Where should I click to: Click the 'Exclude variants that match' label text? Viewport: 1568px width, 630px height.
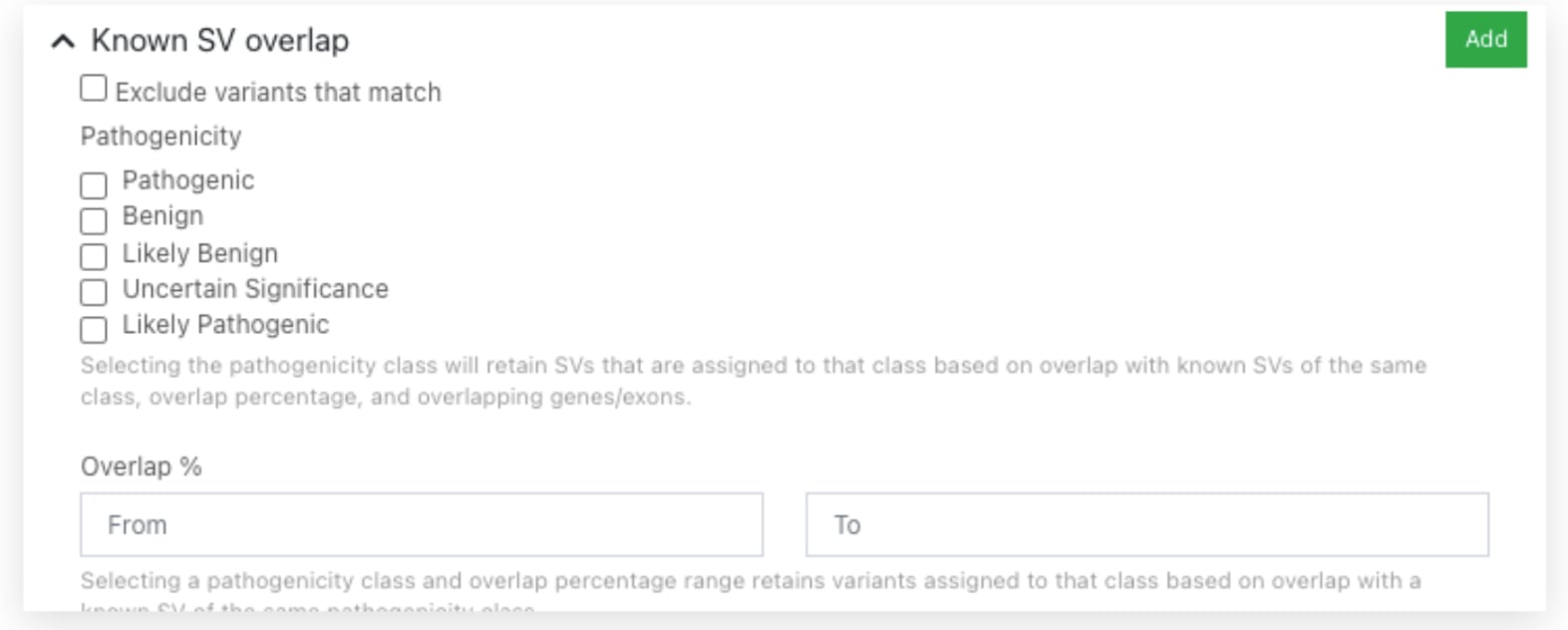pyautogui.click(x=277, y=93)
